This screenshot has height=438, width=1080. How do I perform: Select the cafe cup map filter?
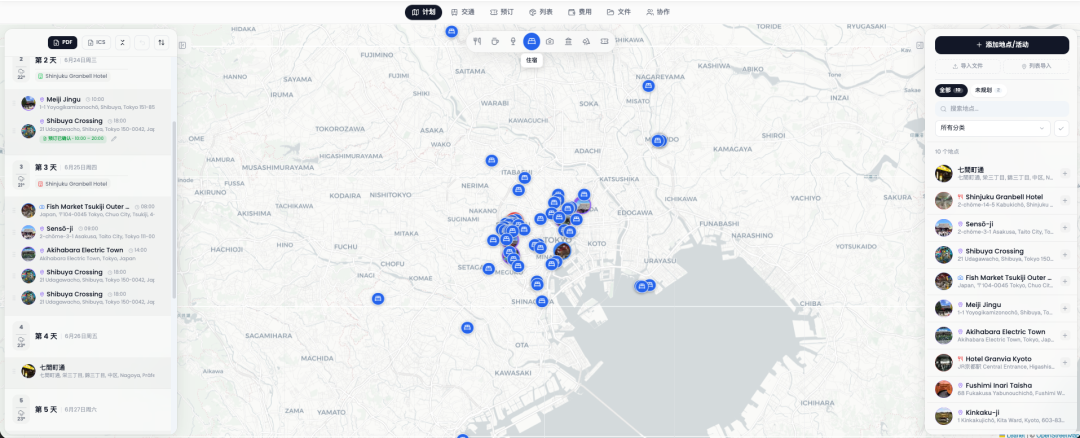tap(495, 41)
